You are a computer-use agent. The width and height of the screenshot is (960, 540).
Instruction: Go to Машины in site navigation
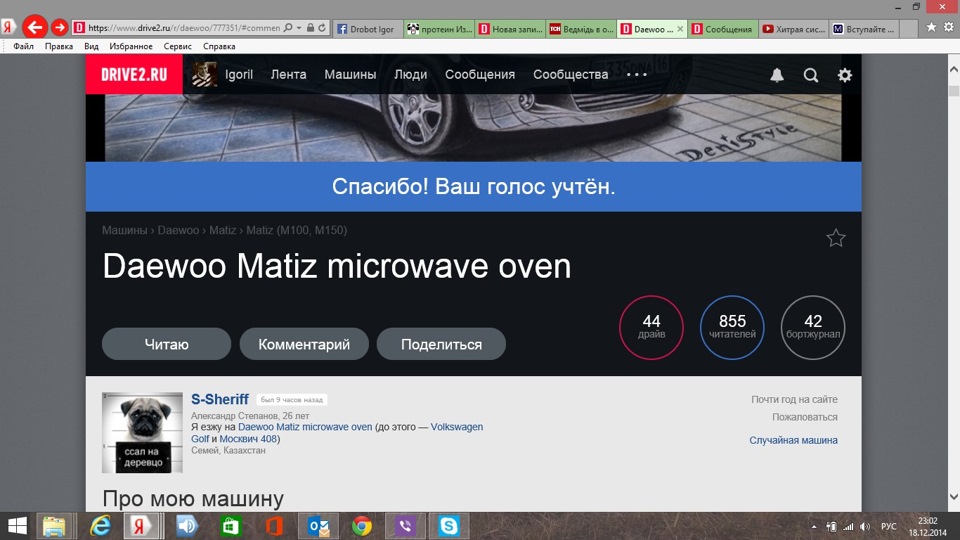click(x=350, y=74)
